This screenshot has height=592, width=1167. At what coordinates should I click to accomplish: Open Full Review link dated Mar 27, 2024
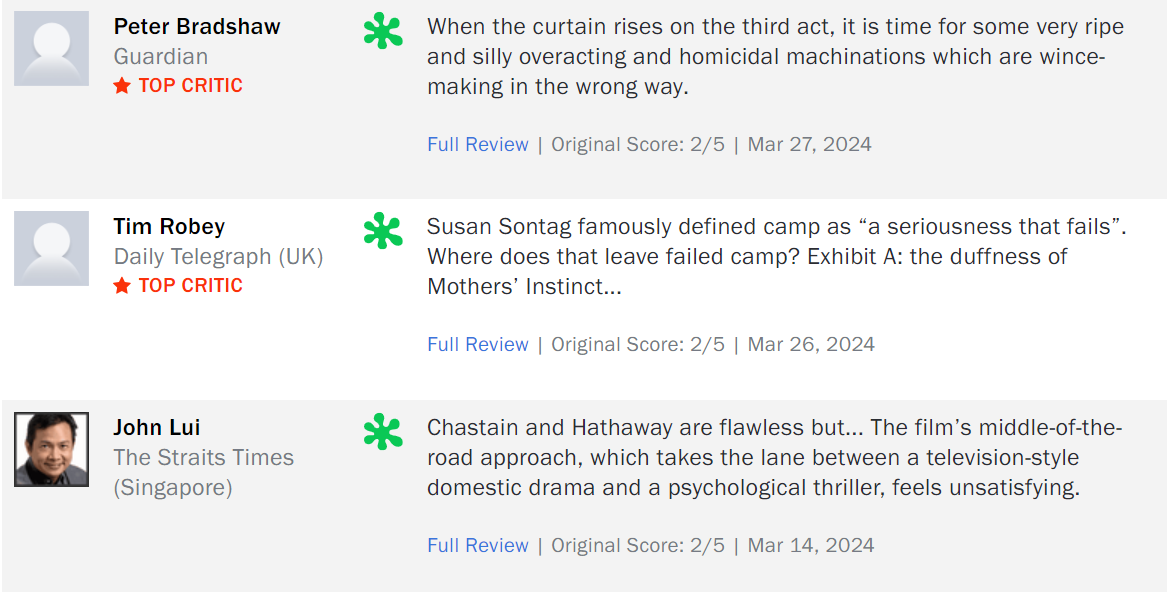coord(478,144)
